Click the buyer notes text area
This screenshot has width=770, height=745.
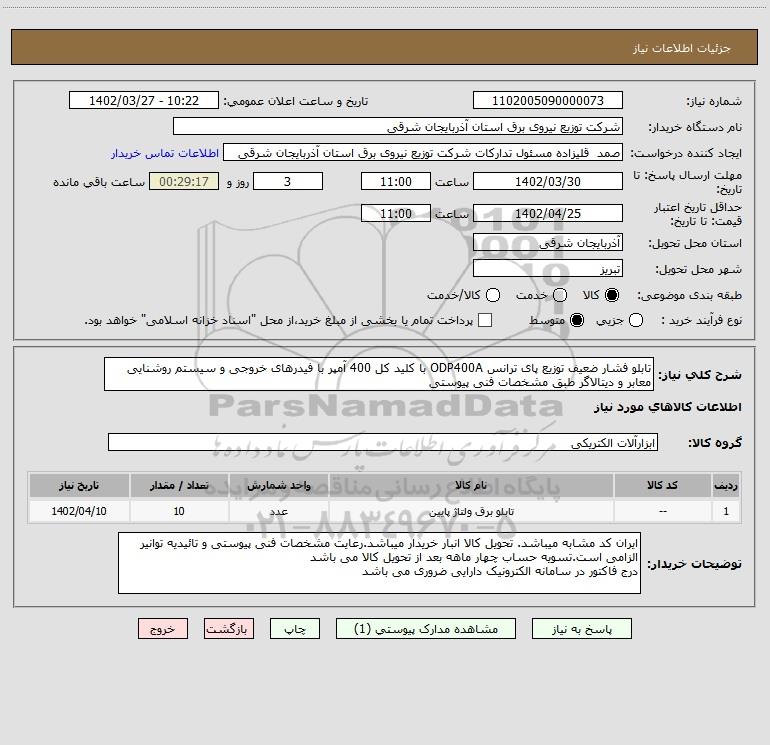379,563
